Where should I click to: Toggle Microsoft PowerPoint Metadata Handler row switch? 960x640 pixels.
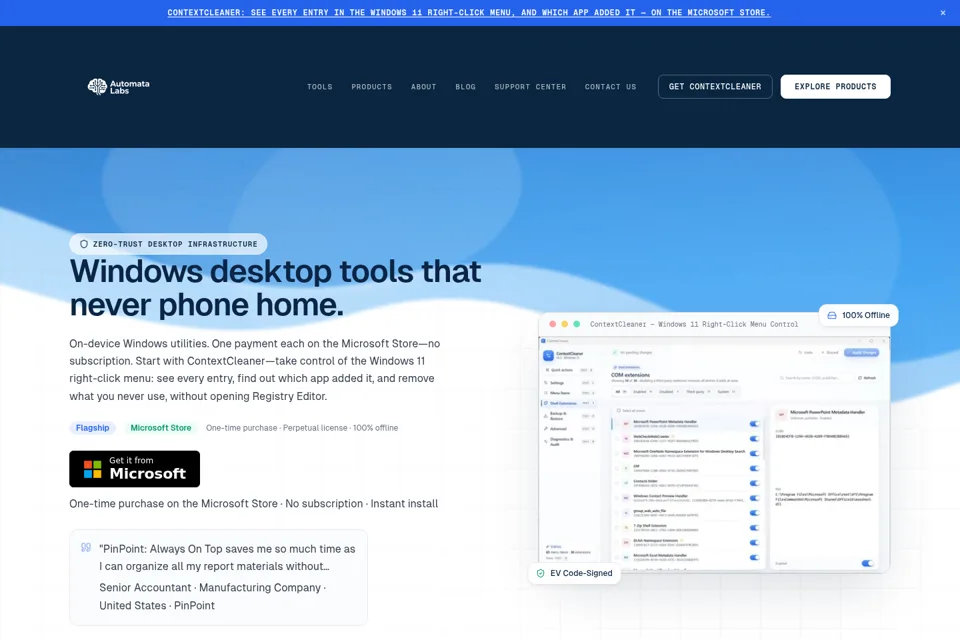click(754, 424)
